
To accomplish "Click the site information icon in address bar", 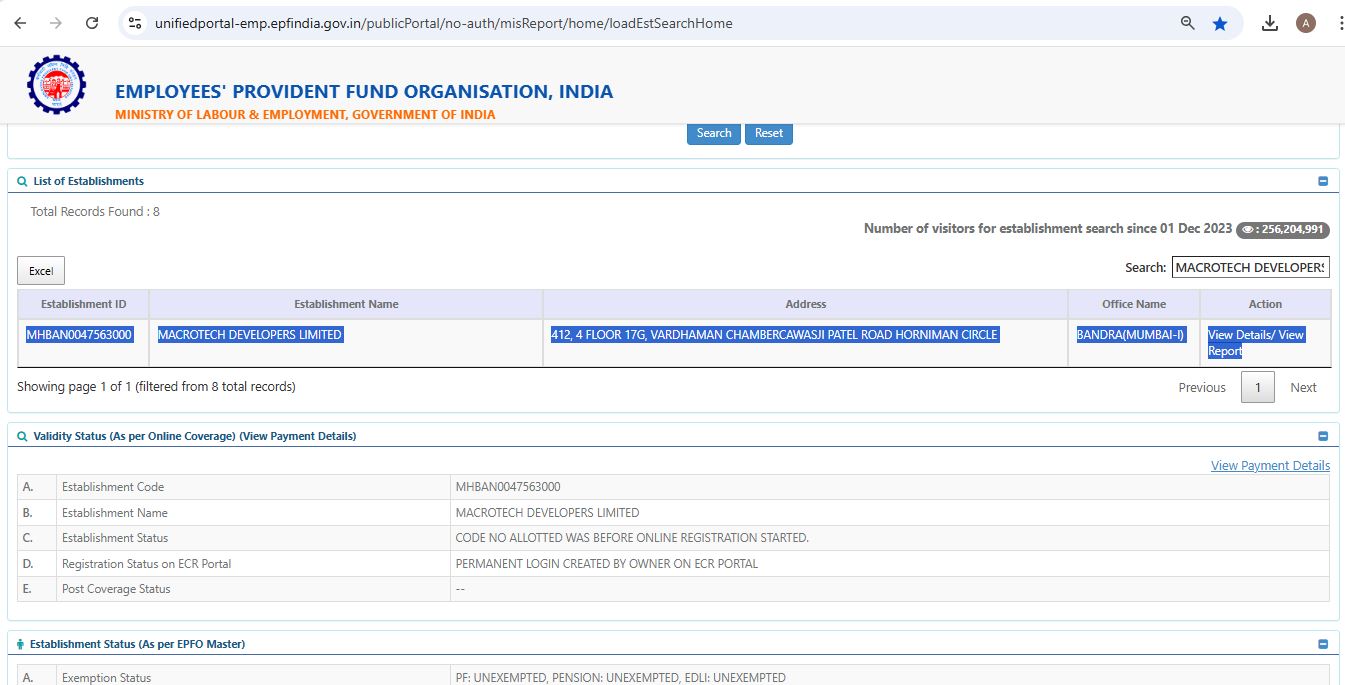I will click(x=136, y=23).
